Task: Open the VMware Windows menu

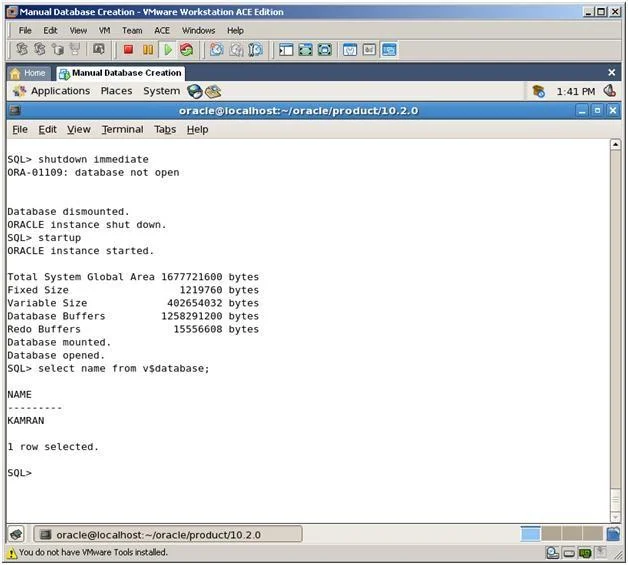Action: point(198,30)
